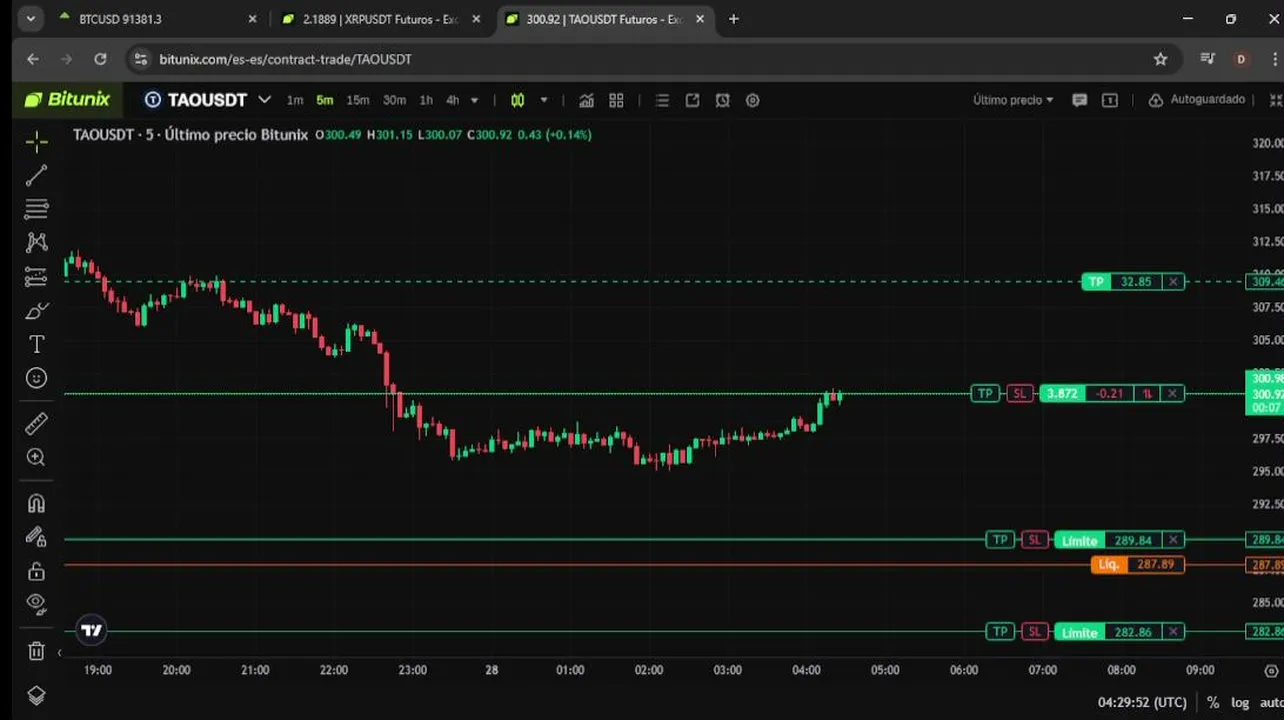Toggle percent scale mode
The image size is (1284, 720).
(x=1213, y=702)
